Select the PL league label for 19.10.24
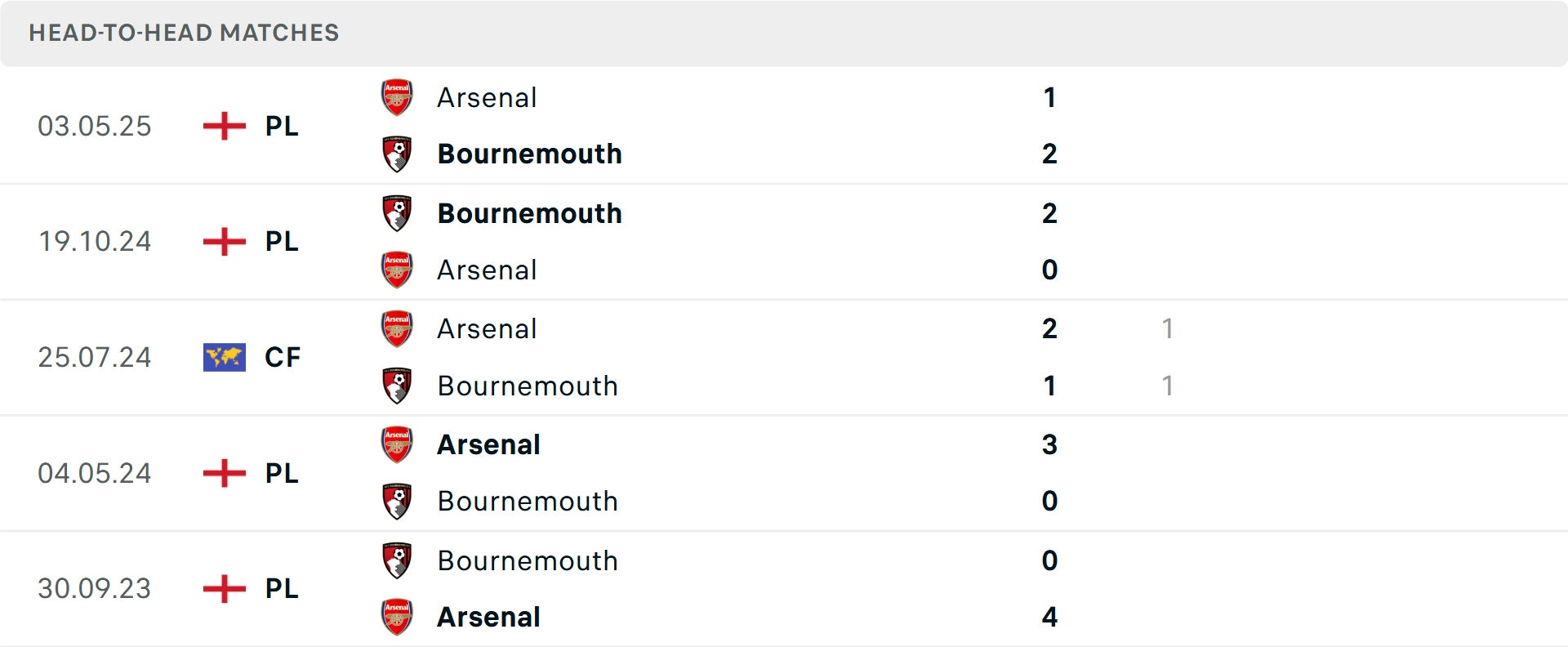This screenshot has width=1568, height=647. 282,242
